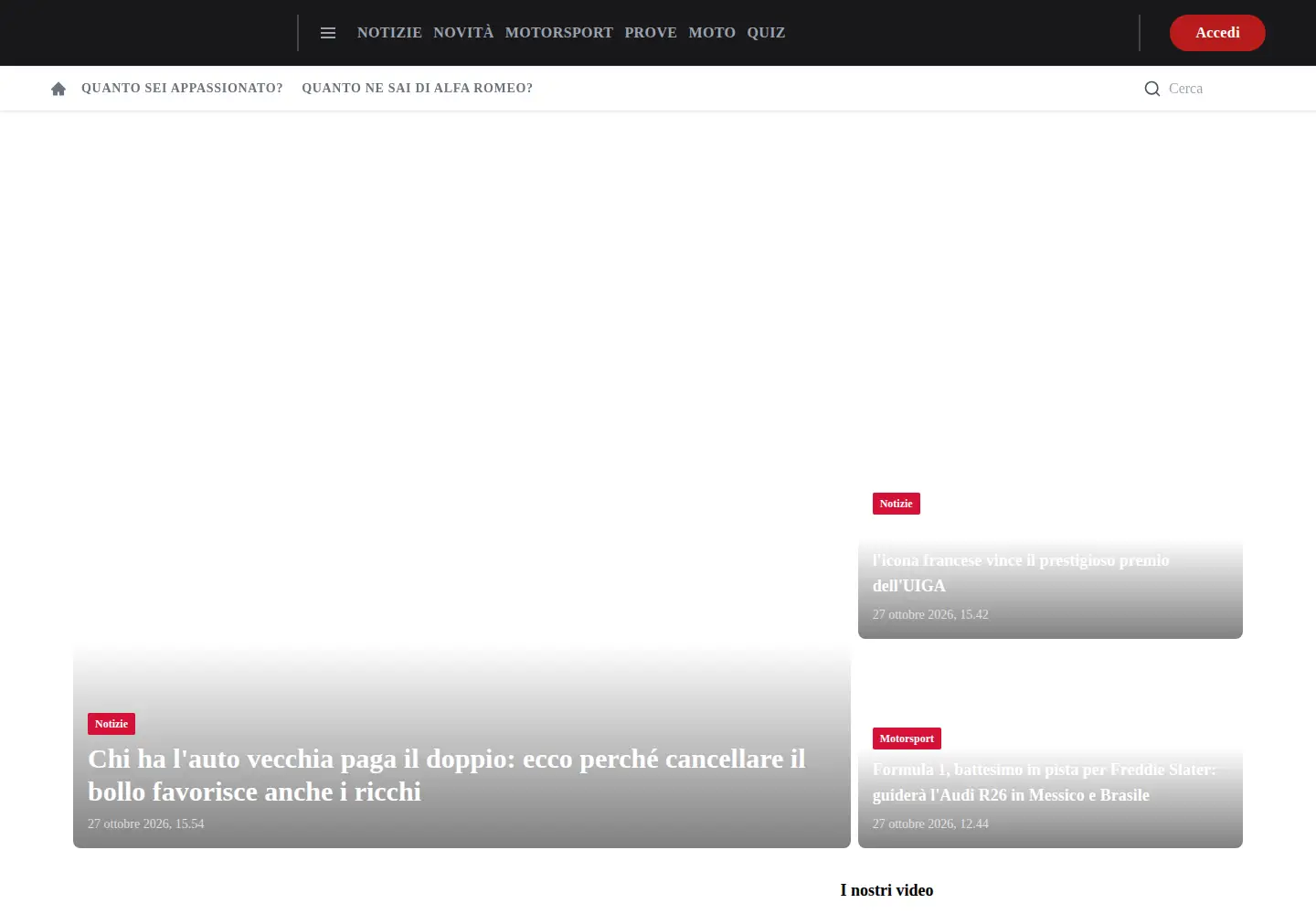Image resolution: width=1316 pixels, height=914 pixels.
Task: Click the search magnifier icon
Action: point(1152,89)
